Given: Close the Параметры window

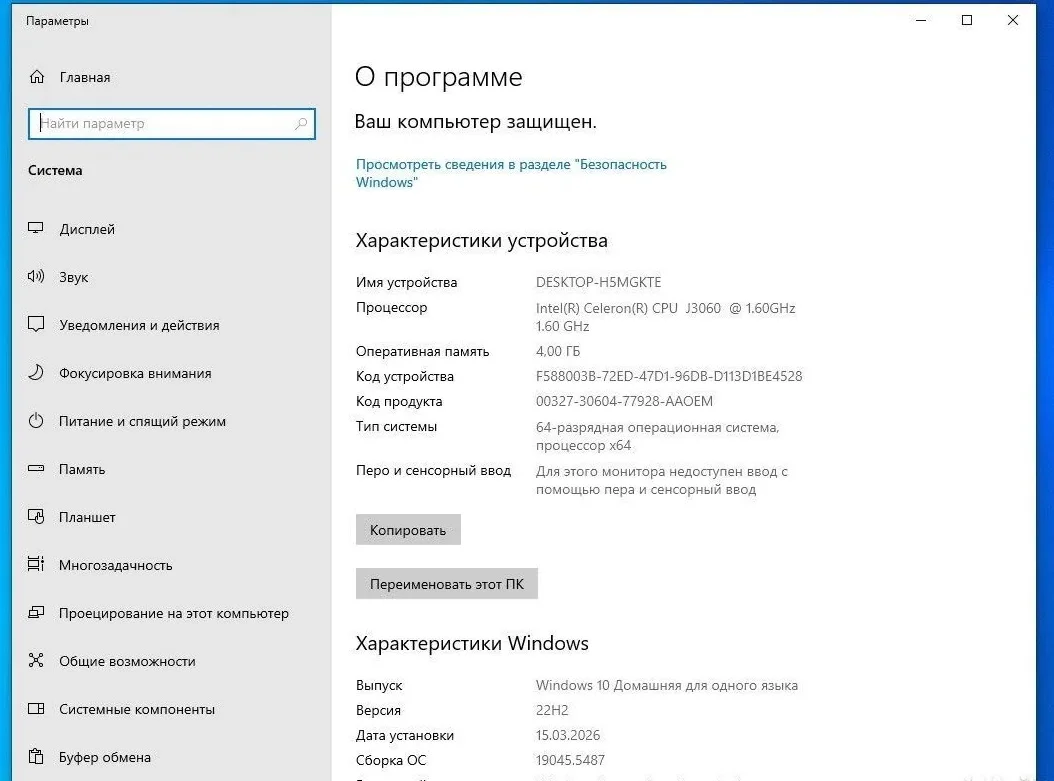Looking at the screenshot, I should (x=1012, y=20).
